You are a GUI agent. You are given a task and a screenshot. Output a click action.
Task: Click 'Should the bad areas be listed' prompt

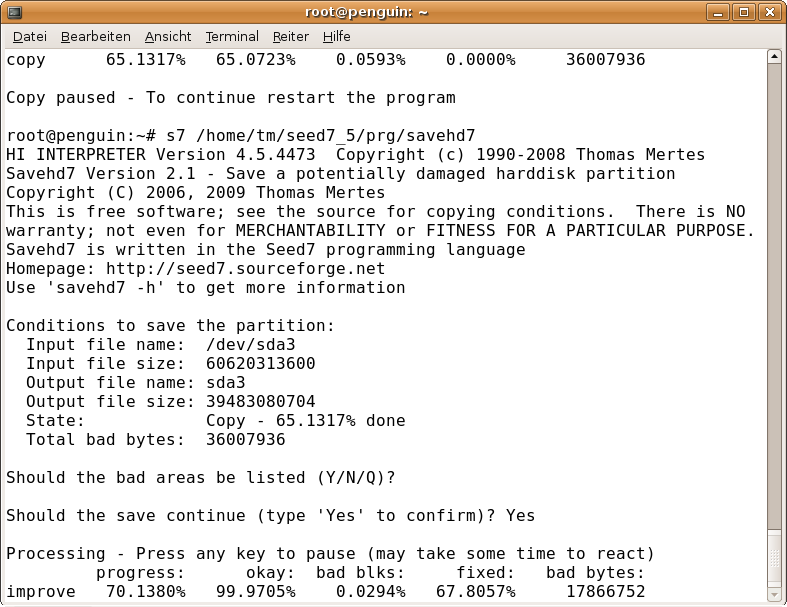click(x=201, y=477)
